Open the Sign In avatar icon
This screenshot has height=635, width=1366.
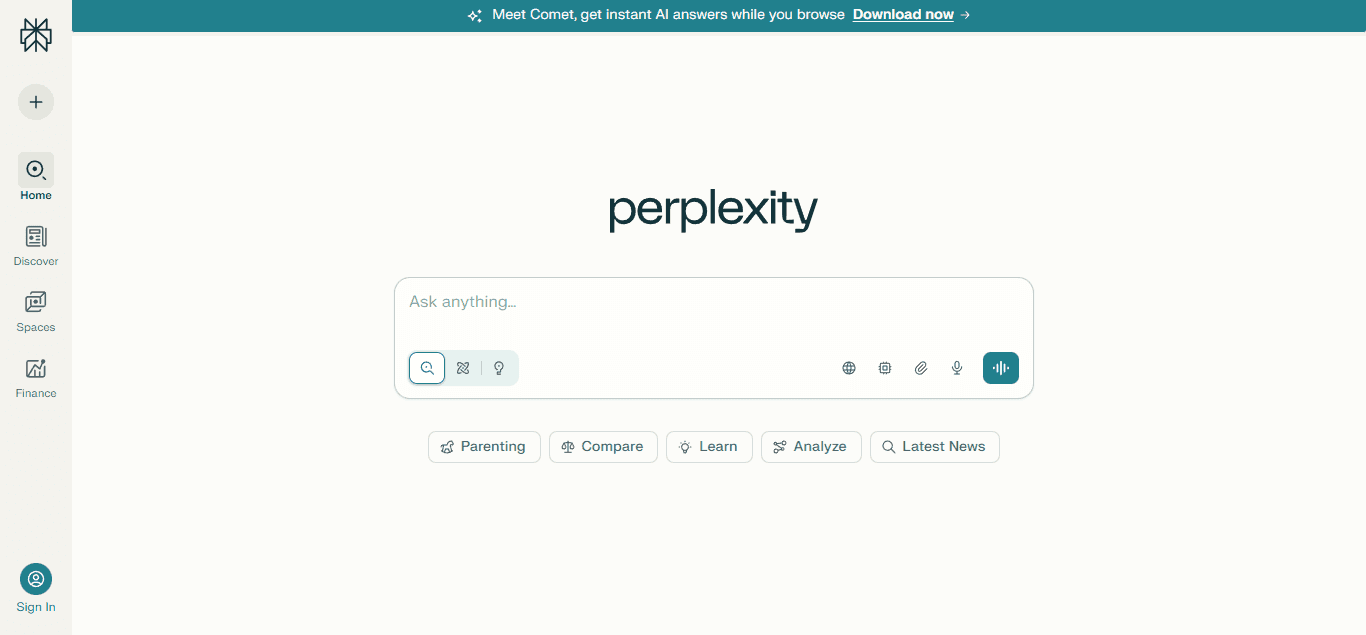tap(35, 579)
